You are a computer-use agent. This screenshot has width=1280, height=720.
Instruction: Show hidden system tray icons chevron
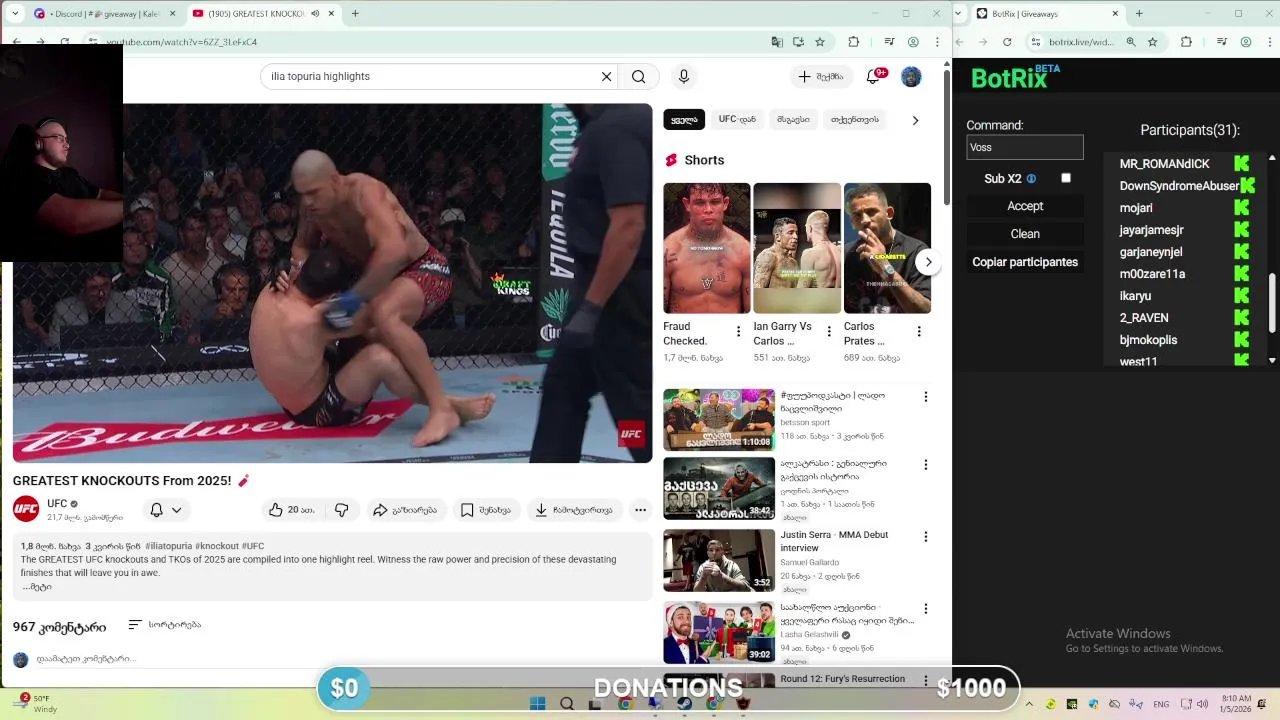(x=1029, y=704)
